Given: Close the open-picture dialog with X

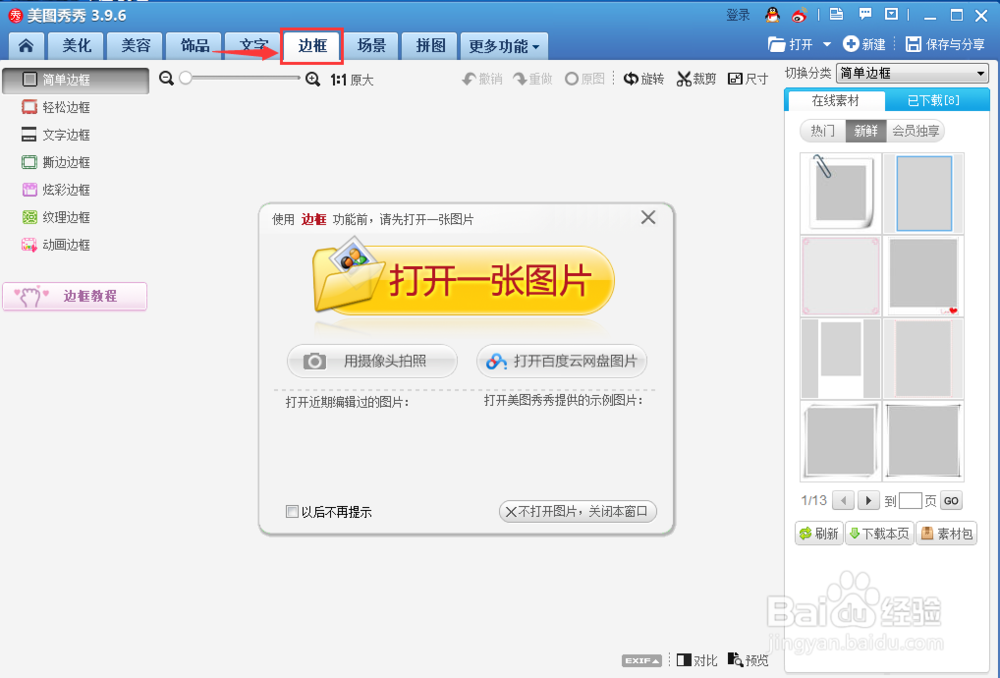Looking at the screenshot, I should pyautogui.click(x=648, y=217).
